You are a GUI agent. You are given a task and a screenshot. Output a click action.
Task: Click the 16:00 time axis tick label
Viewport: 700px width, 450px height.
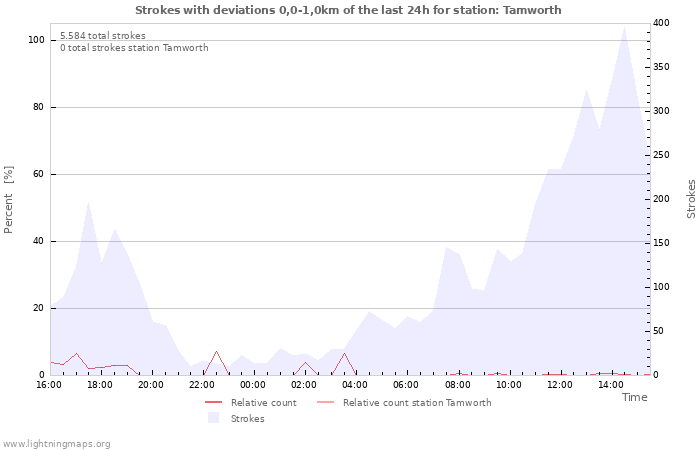49,385
